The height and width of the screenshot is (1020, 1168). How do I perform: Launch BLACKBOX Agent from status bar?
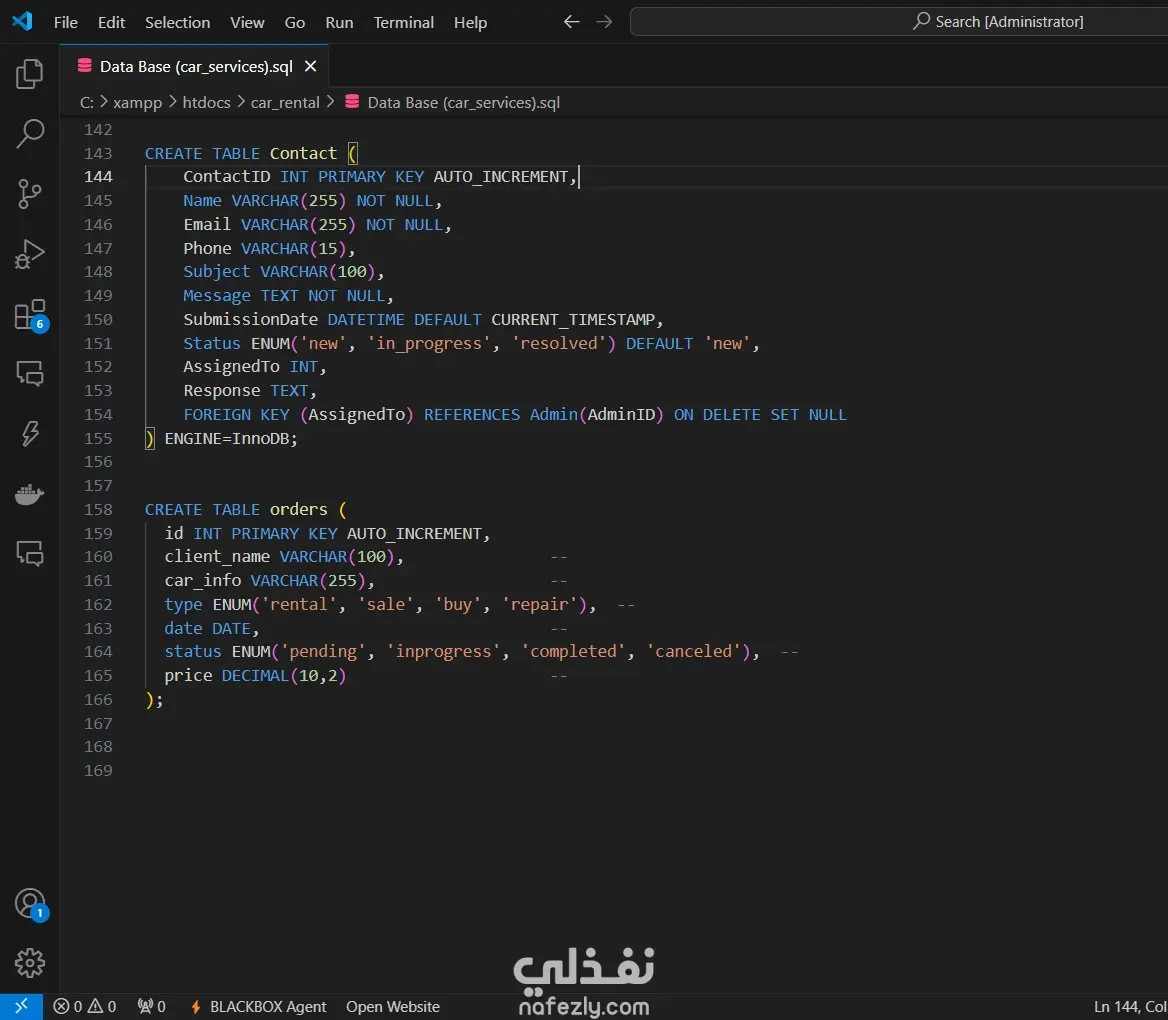pyautogui.click(x=258, y=1007)
